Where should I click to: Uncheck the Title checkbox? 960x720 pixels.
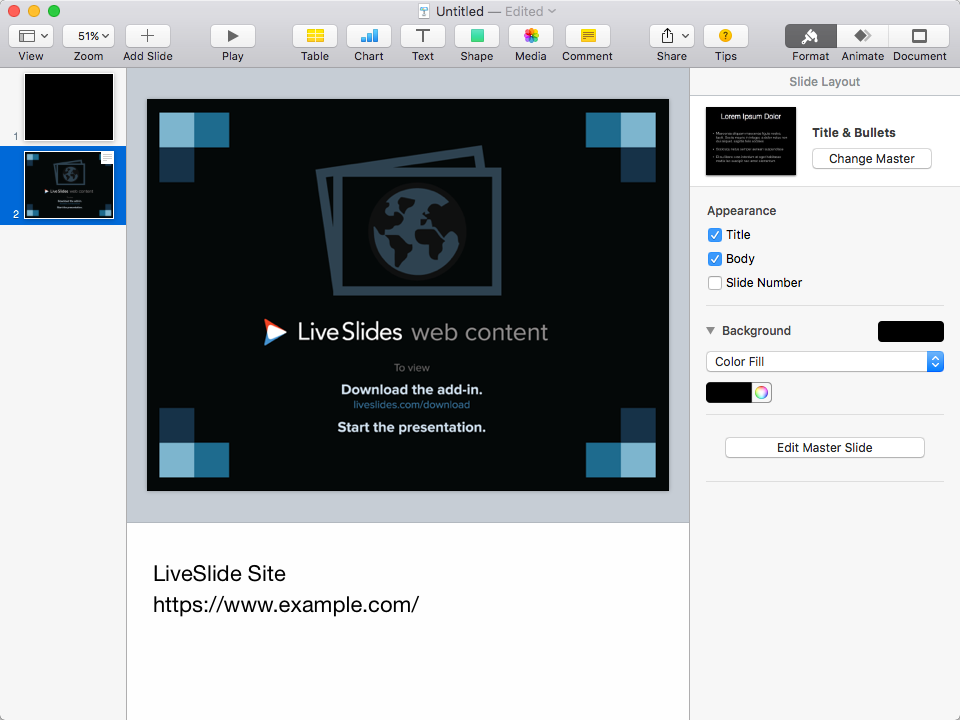714,235
